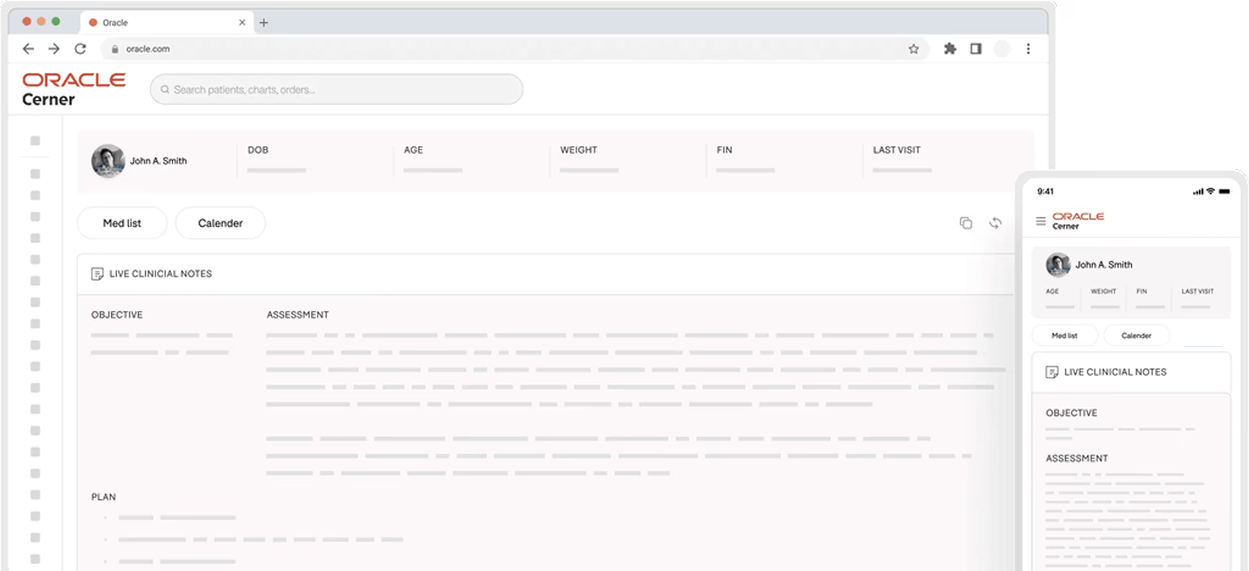Select the Oracle browser tab
The height and width of the screenshot is (571, 1249).
(x=160, y=22)
